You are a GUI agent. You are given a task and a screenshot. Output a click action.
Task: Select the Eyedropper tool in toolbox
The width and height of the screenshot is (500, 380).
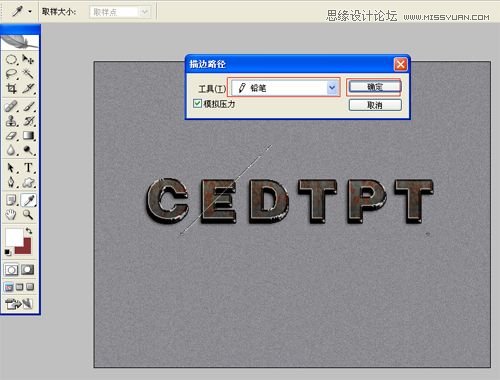pyautogui.click(x=29, y=200)
